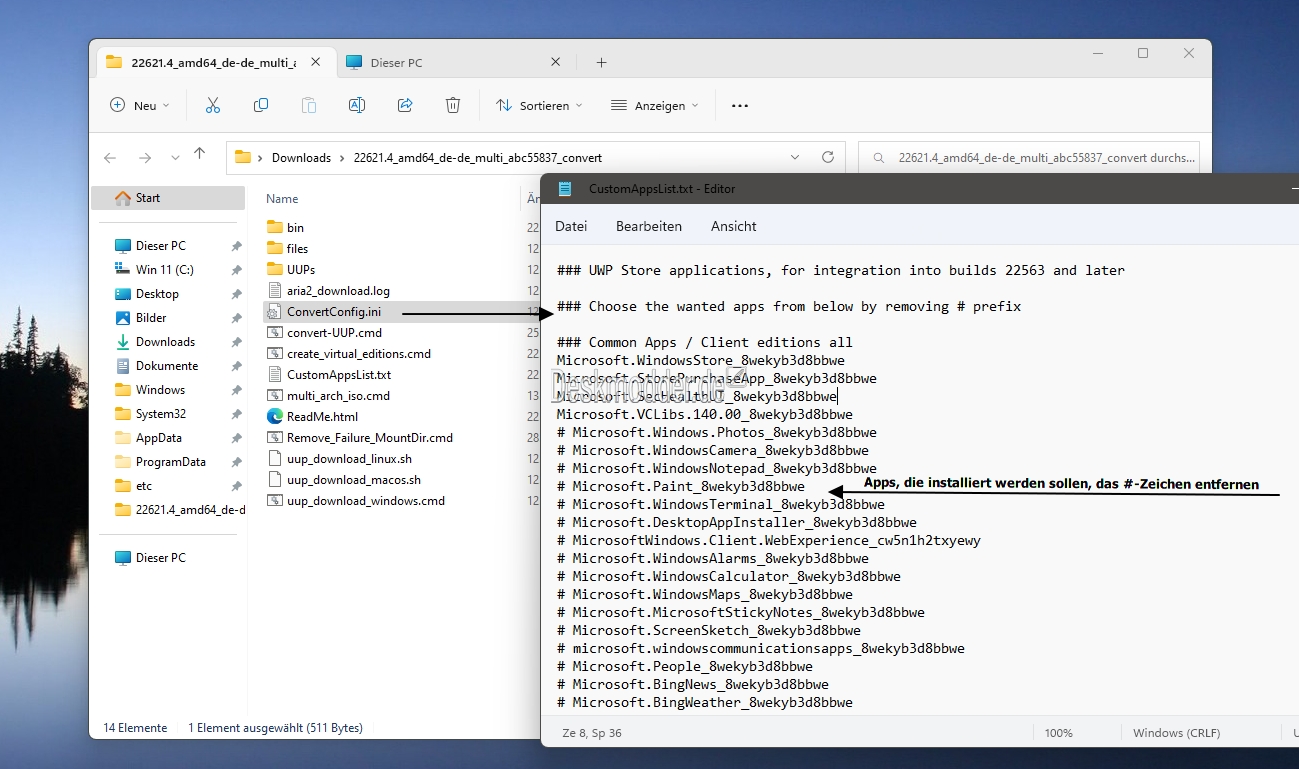Open the bin folder in file list

(295, 227)
